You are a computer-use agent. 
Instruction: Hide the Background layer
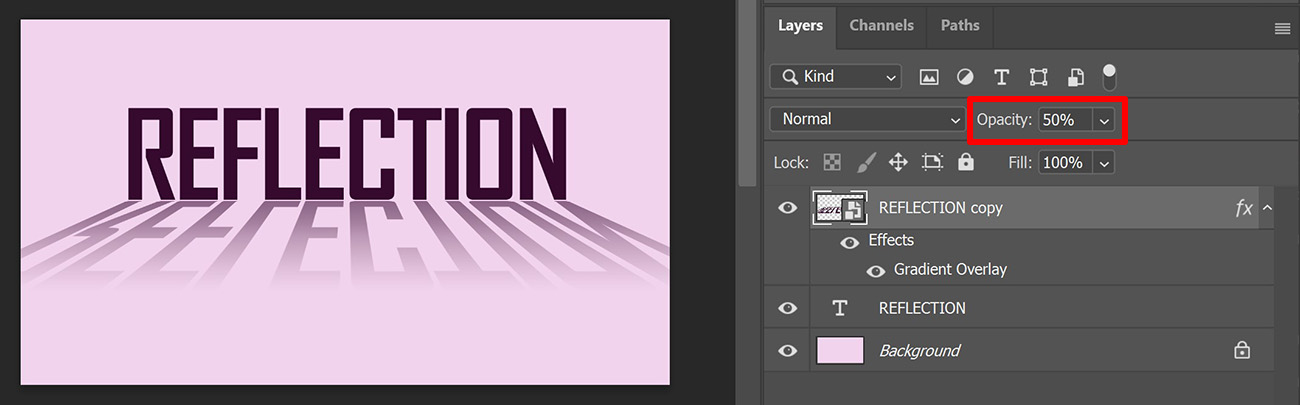point(788,351)
